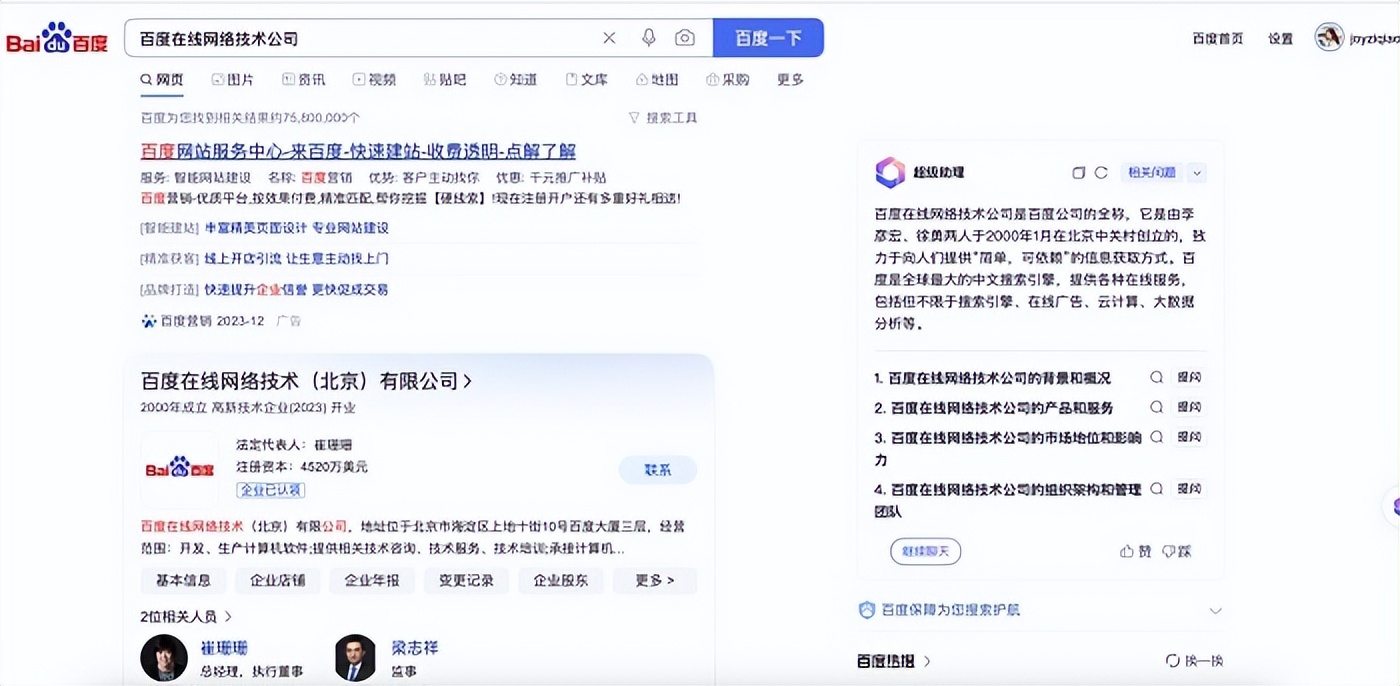Click 提问 for 产品和服务 question
This screenshot has width=1400, height=686.
pyautogui.click(x=1189, y=408)
